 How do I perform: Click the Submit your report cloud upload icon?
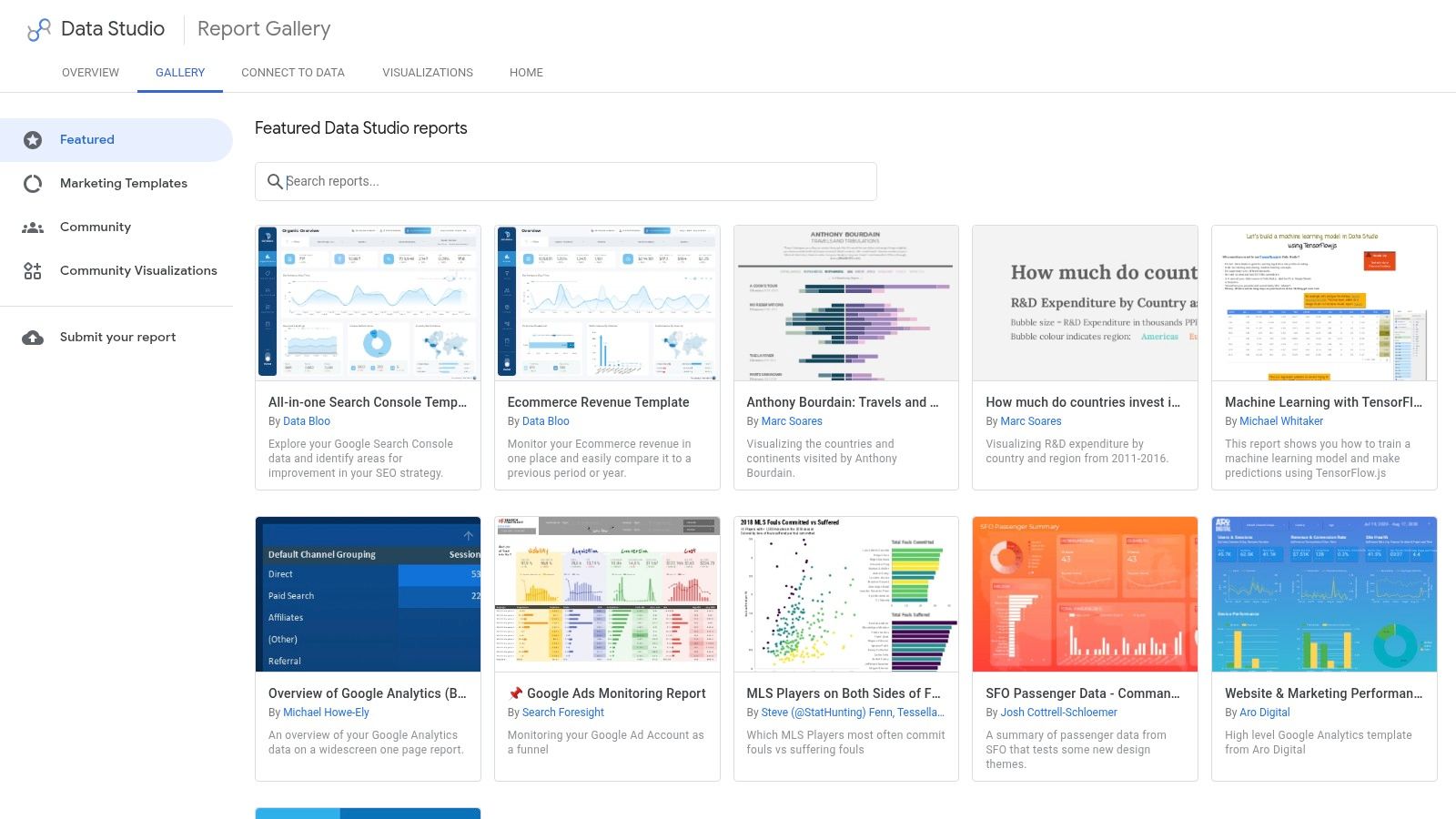pos(33,338)
